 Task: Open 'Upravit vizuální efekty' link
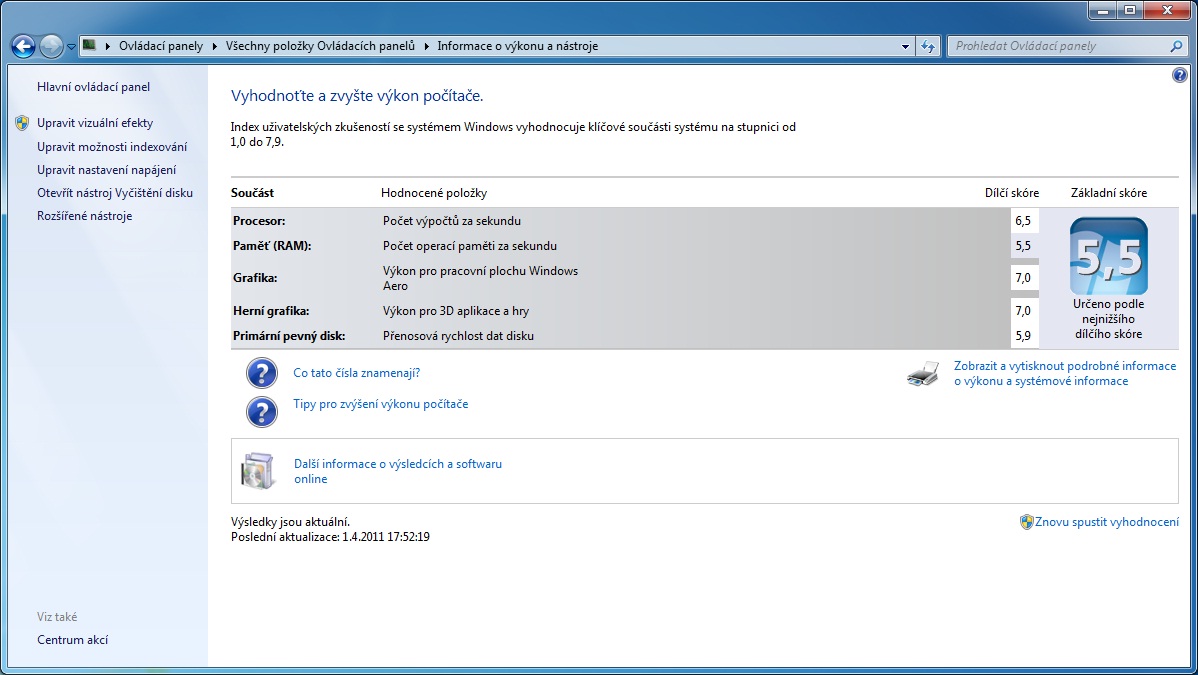click(95, 123)
